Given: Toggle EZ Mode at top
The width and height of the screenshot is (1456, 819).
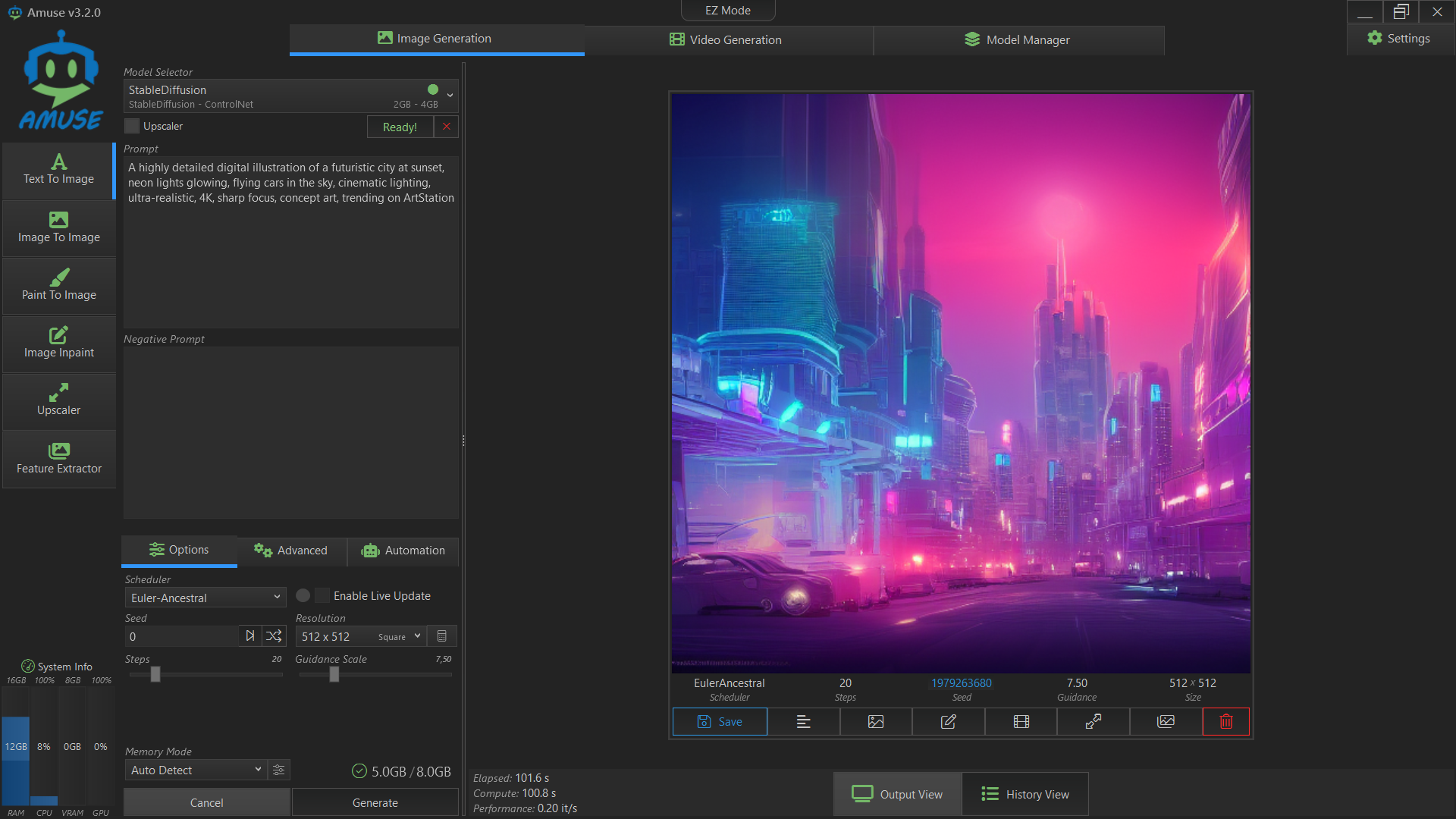Looking at the screenshot, I should tap(727, 11).
